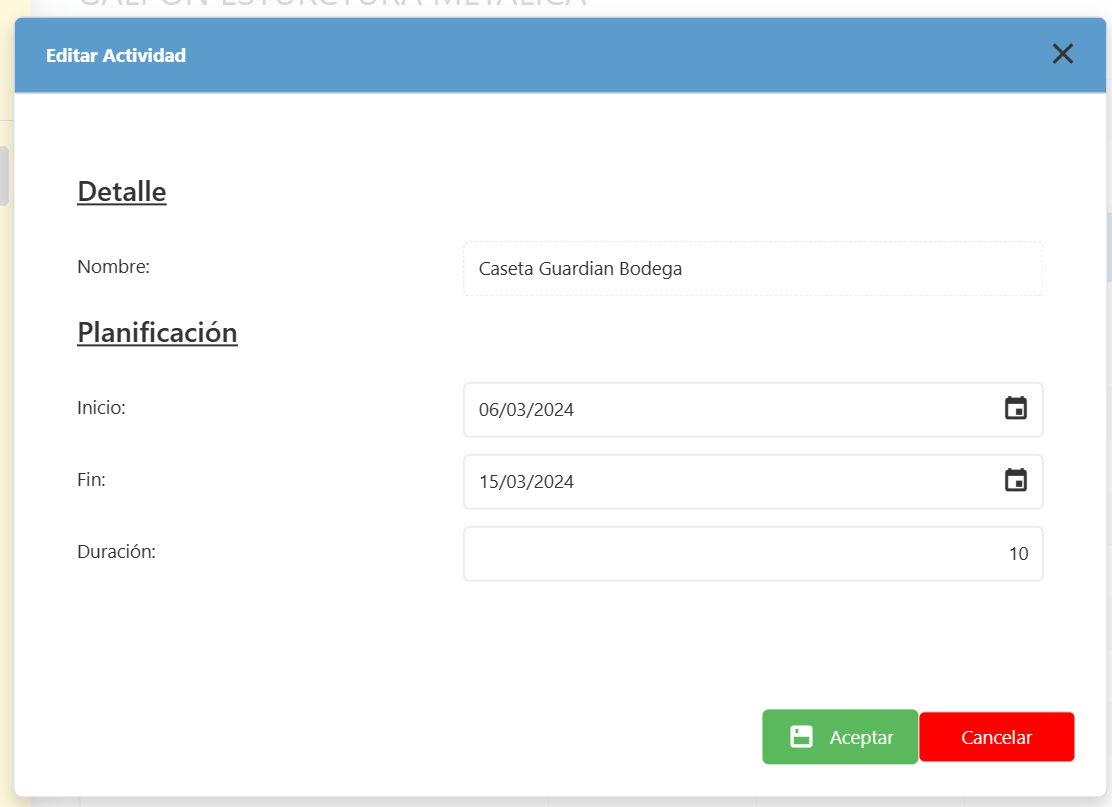Select the day segment 06 in Inicio

(x=489, y=410)
